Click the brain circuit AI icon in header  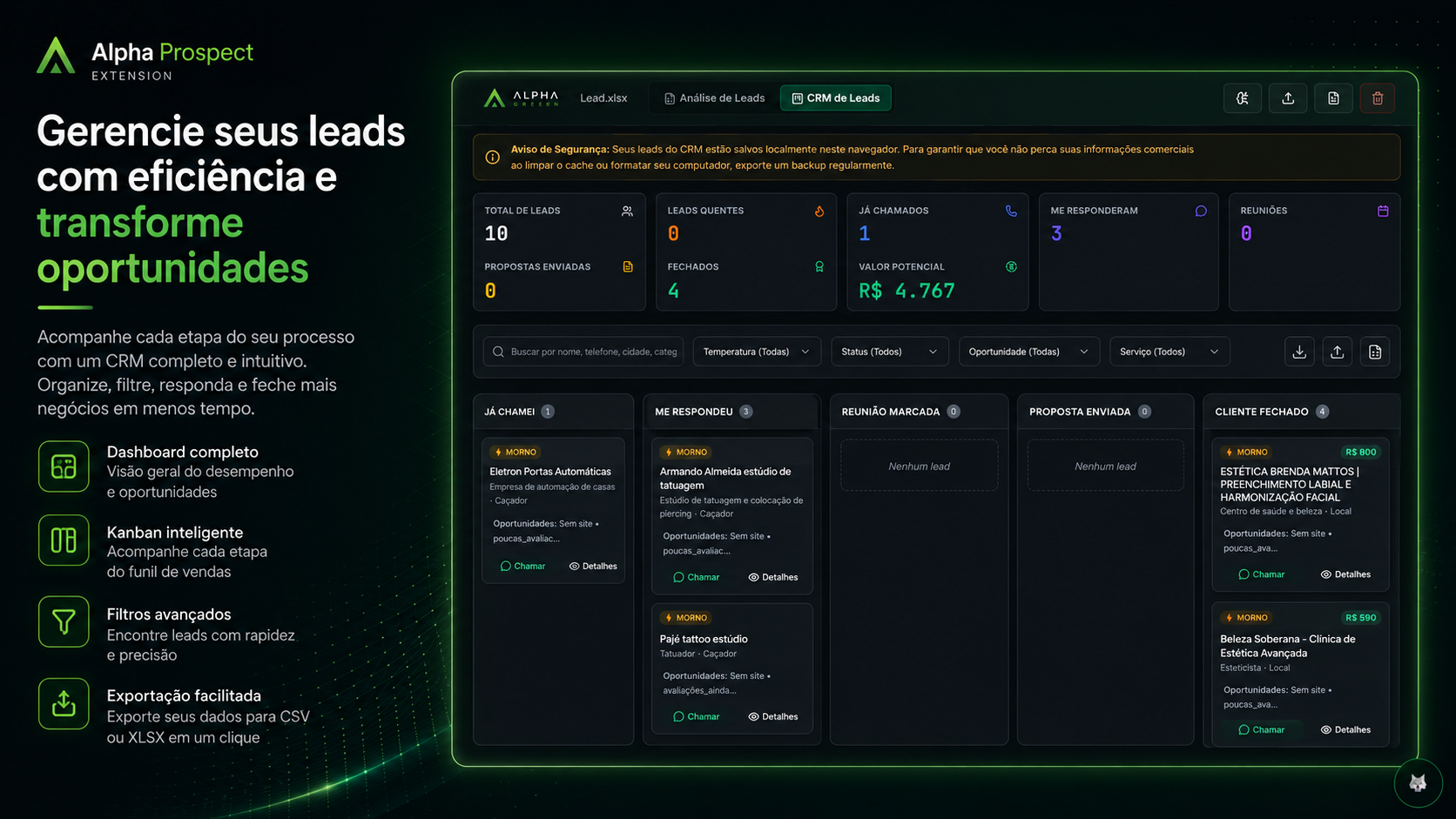coord(1243,98)
